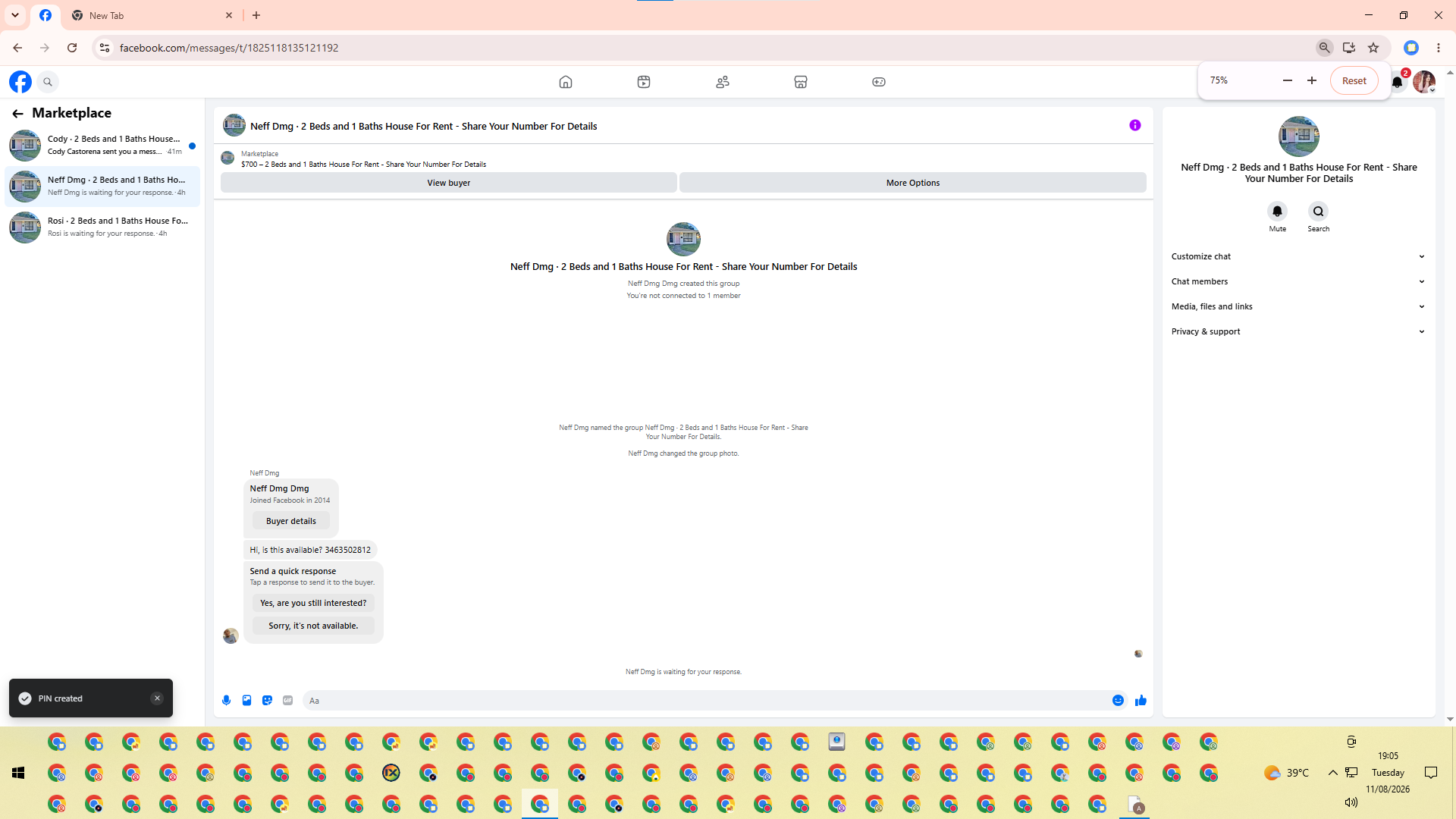Image resolution: width=1456 pixels, height=819 pixels.
Task: Open the tab search dropdown arrow
Action: 15,15
